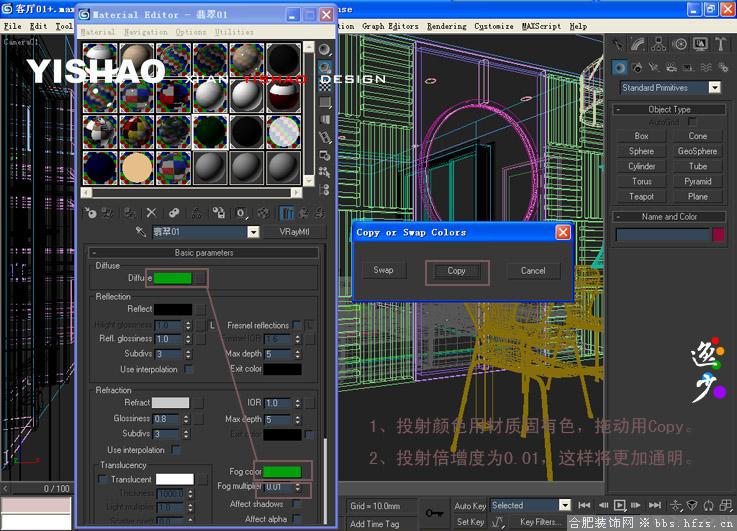Viewport: 737px width, 531px height.
Task: Open the File menu
Action: tap(13, 26)
